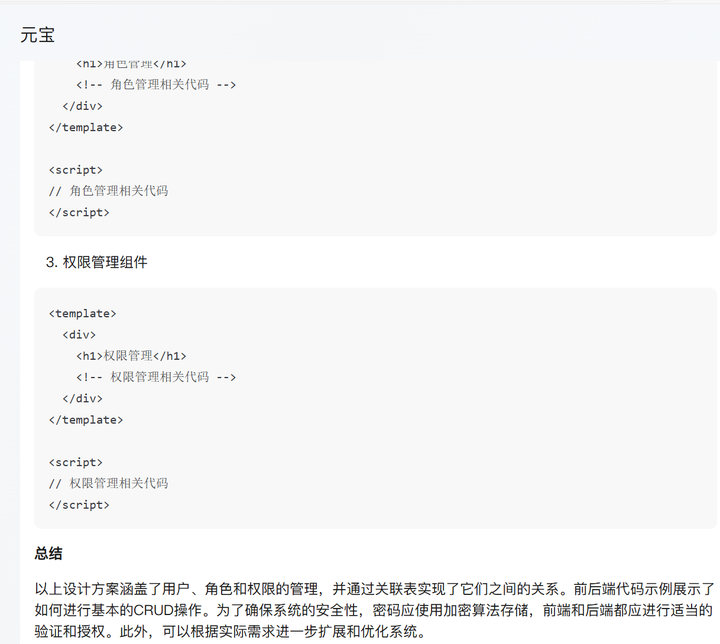Click the '// 权限管理相关代码' script comment

[x=108, y=483]
